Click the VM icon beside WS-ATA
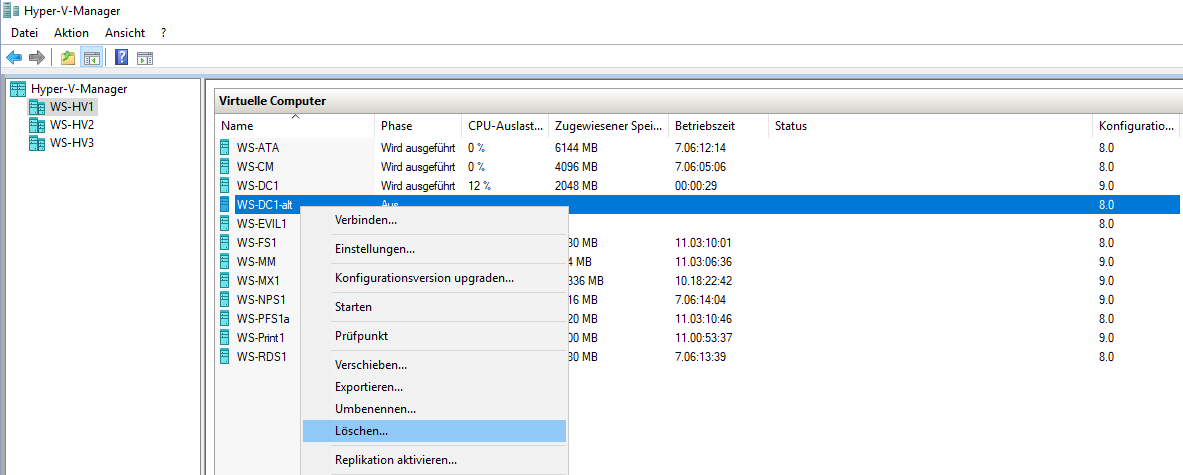The image size is (1183, 475). 224,148
